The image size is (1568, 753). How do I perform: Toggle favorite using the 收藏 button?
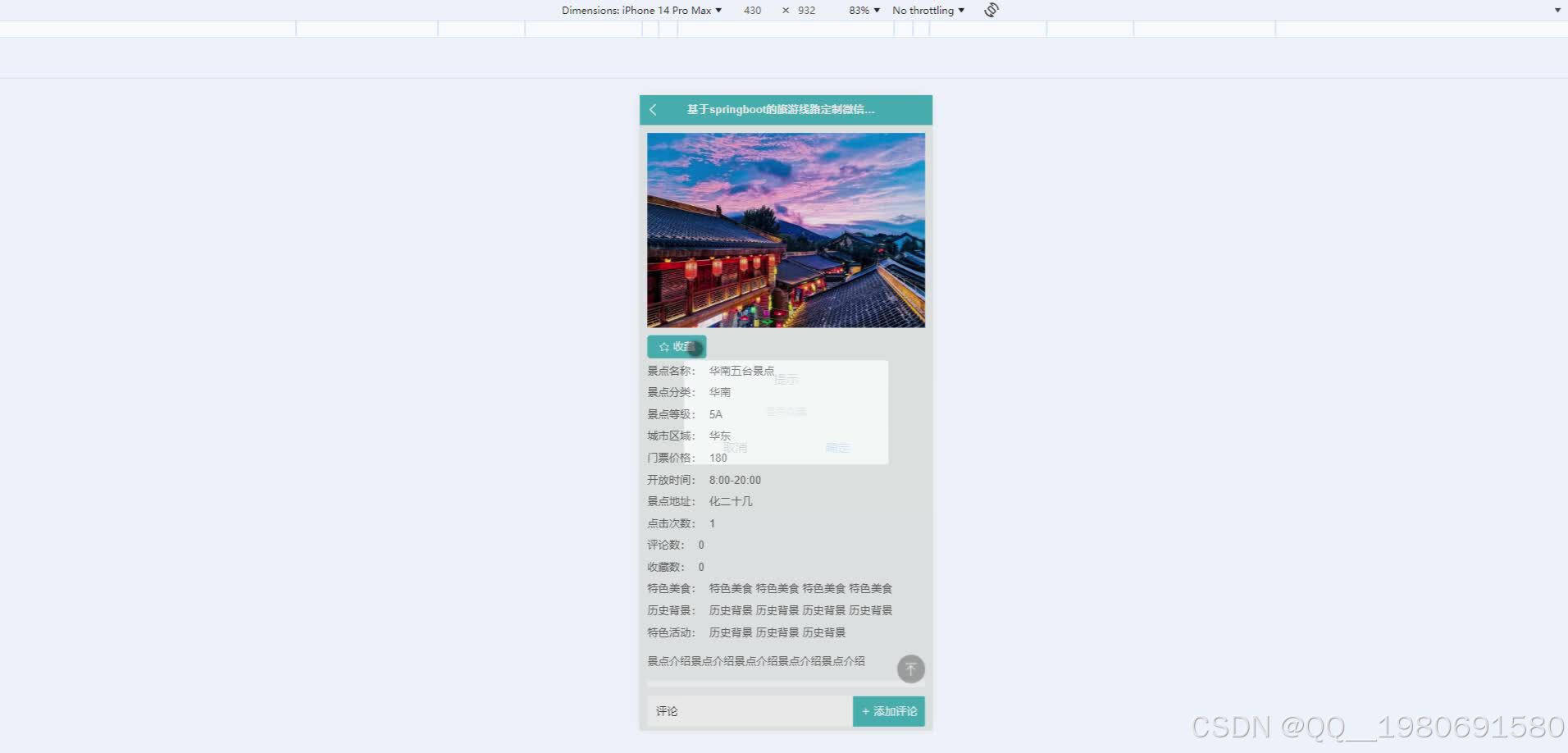pos(677,346)
